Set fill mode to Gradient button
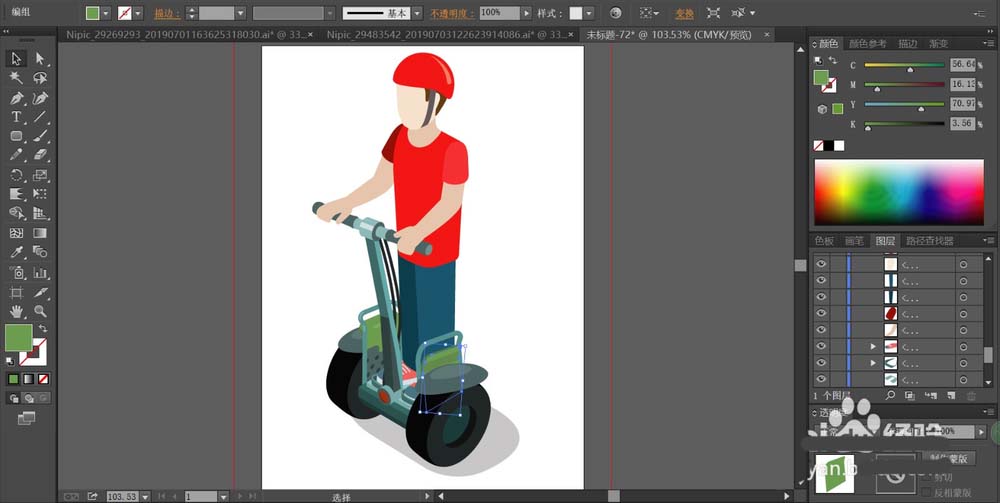Screen dimensions: 1000x503 [x=28, y=379]
